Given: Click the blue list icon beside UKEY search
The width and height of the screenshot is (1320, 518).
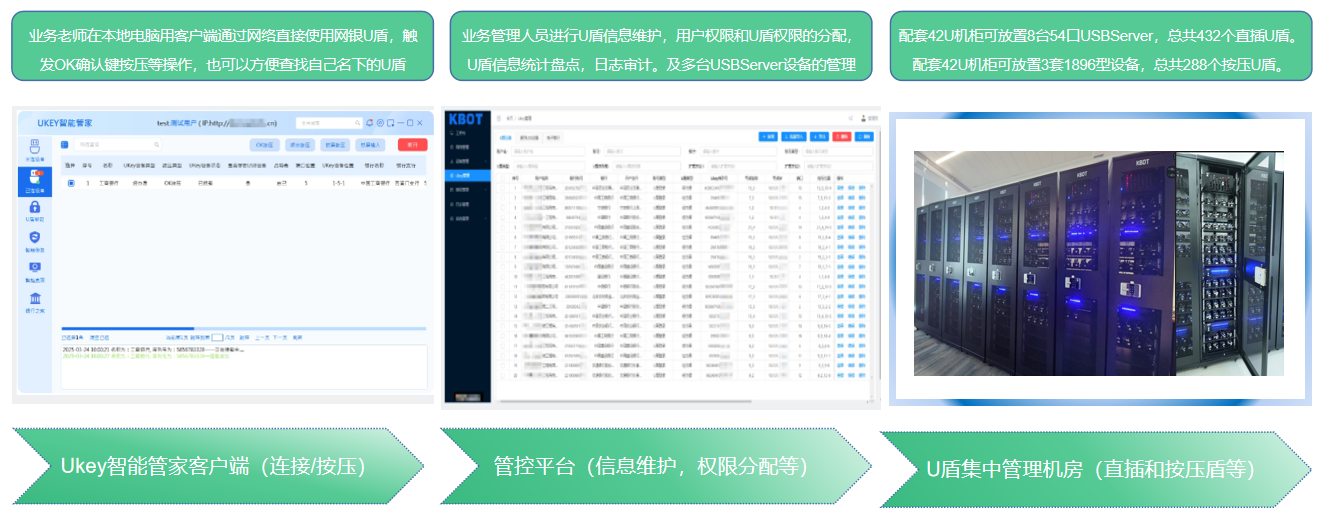Looking at the screenshot, I should coord(66,144).
